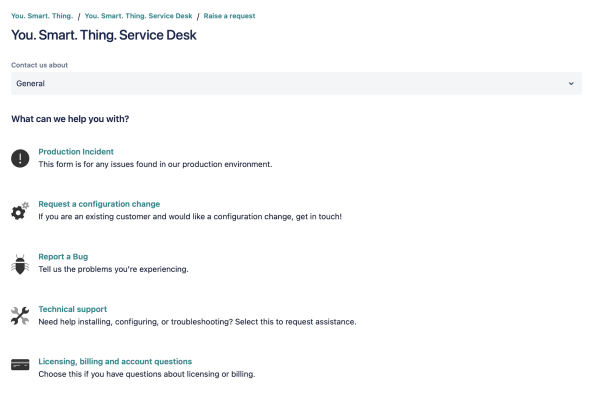
Task: Click the credit card icon for billing questions
Action: (20, 365)
